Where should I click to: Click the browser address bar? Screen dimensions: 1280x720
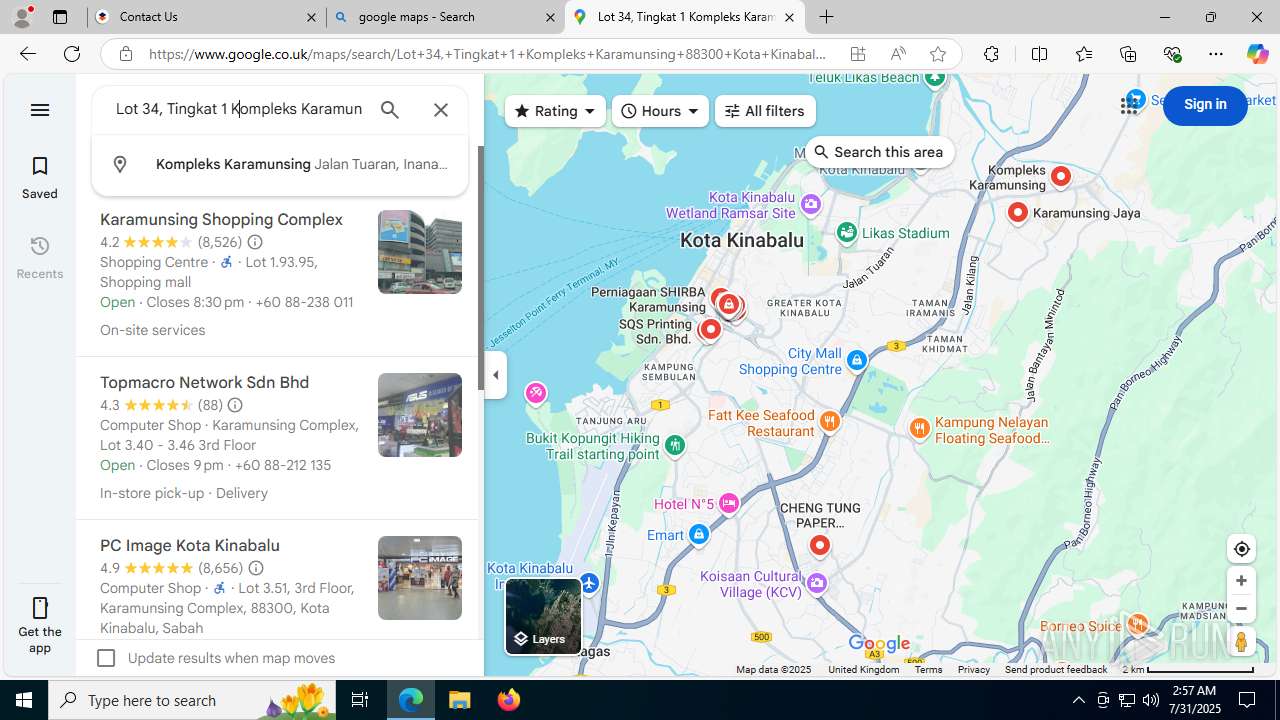[487, 54]
